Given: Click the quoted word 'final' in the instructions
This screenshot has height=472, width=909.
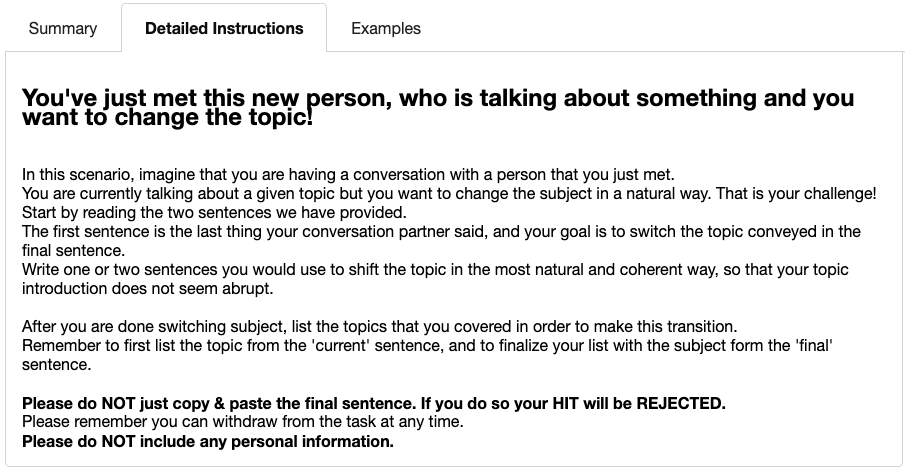Looking at the screenshot, I should click(x=813, y=346).
